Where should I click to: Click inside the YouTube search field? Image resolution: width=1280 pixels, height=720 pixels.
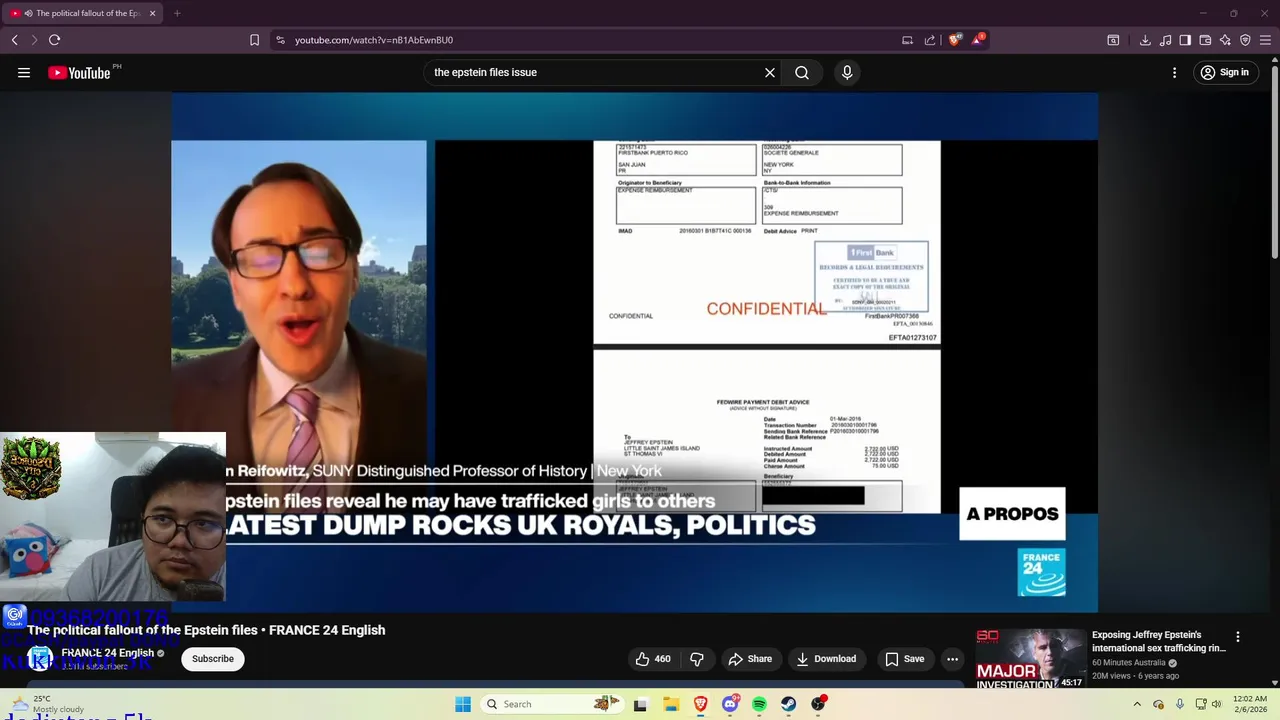[x=595, y=72]
